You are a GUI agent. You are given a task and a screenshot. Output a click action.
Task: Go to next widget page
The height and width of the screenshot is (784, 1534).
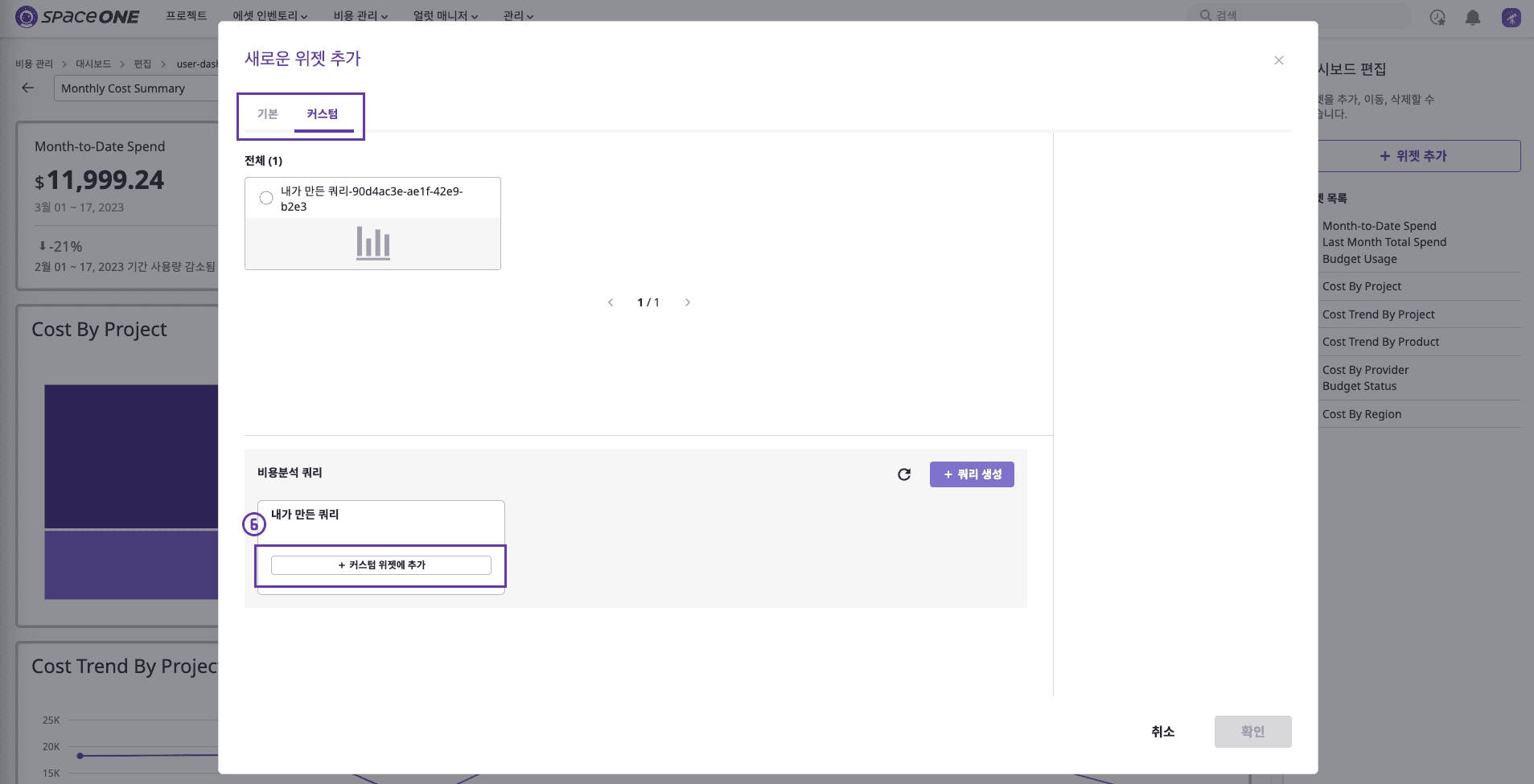point(688,302)
